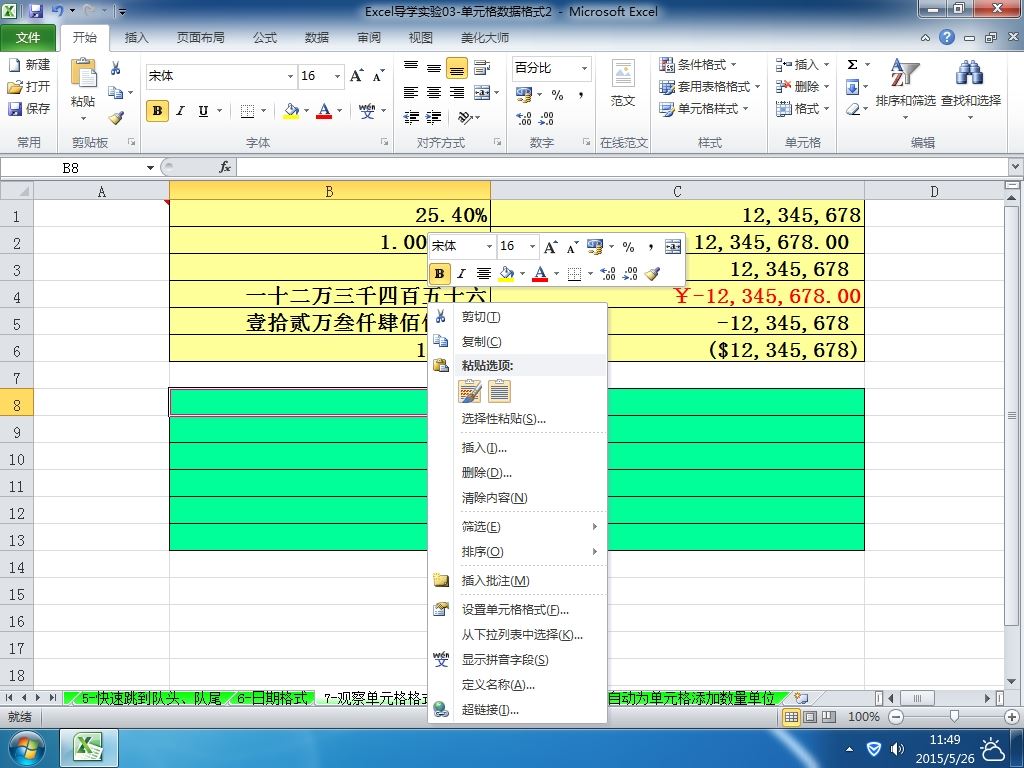Click the Format Painter brush in clipboard group
This screenshot has width=1024, height=768.
coord(116,118)
